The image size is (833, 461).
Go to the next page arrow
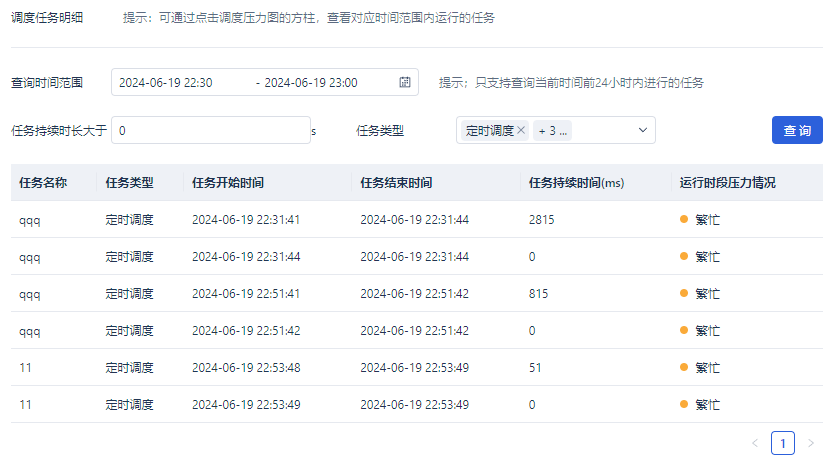(x=810, y=443)
